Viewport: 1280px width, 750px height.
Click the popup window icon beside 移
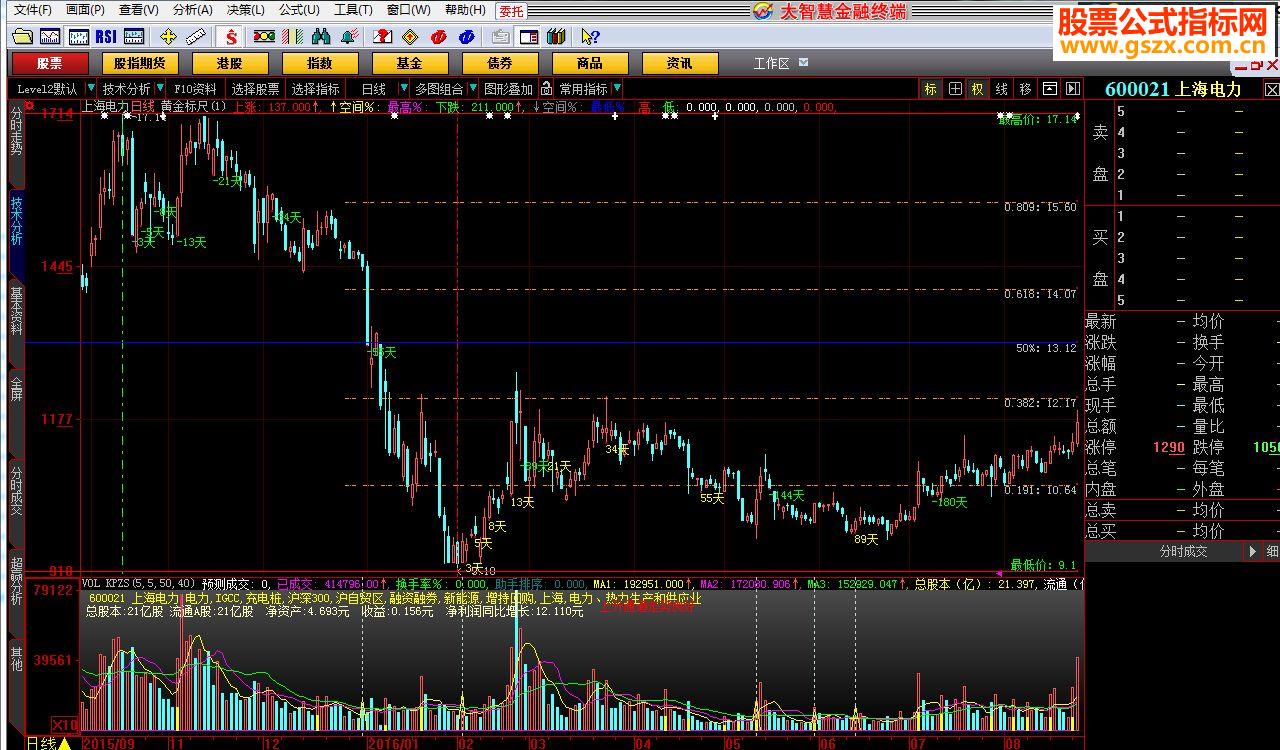point(1050,89)
